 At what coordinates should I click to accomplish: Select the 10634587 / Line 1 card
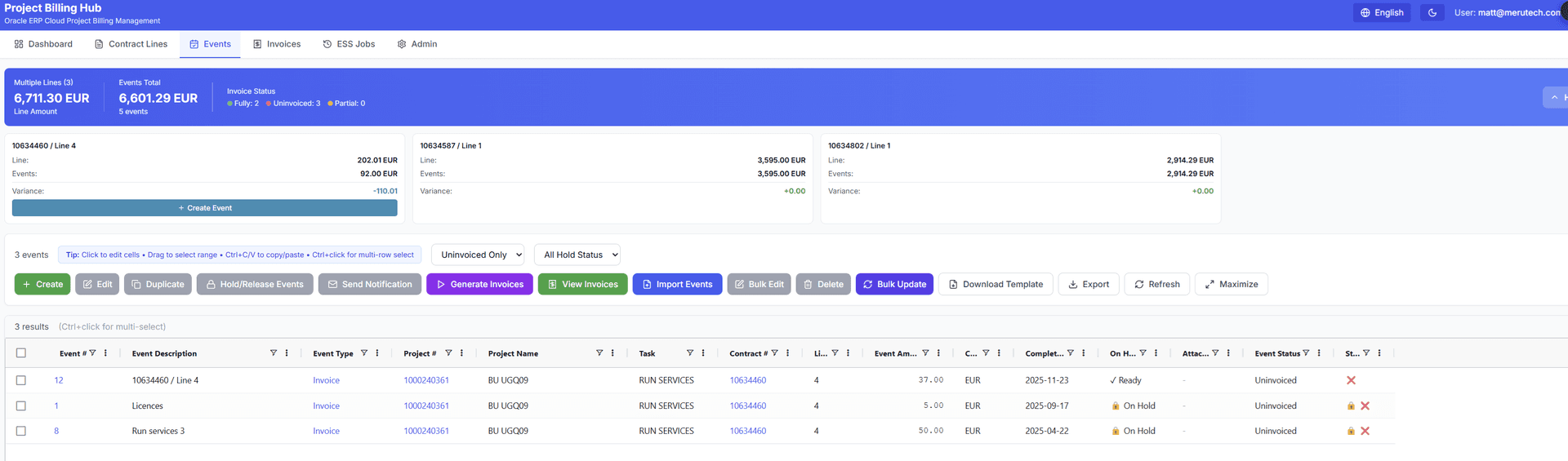click(612, 179)
